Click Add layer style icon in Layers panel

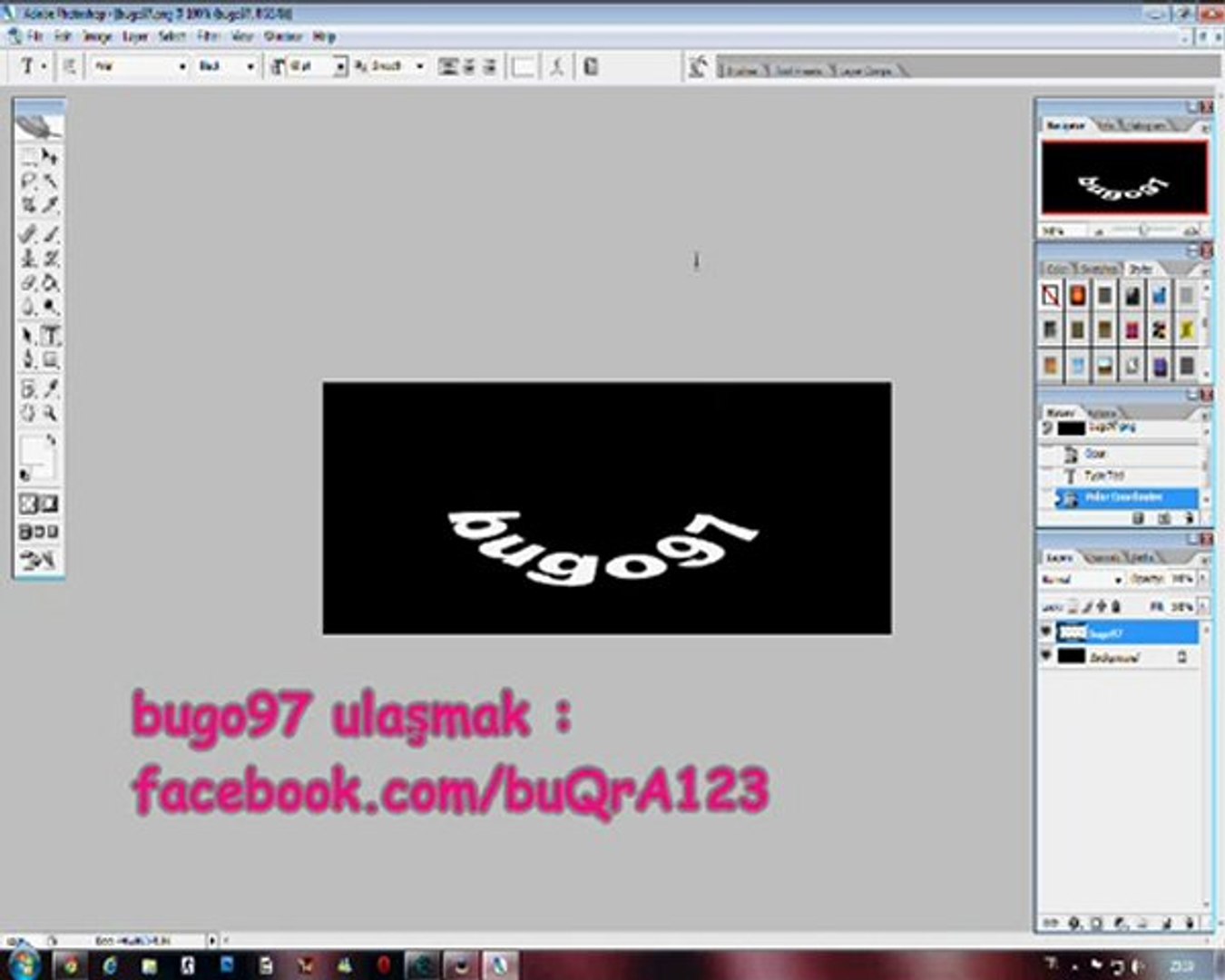pos(1074,923)
